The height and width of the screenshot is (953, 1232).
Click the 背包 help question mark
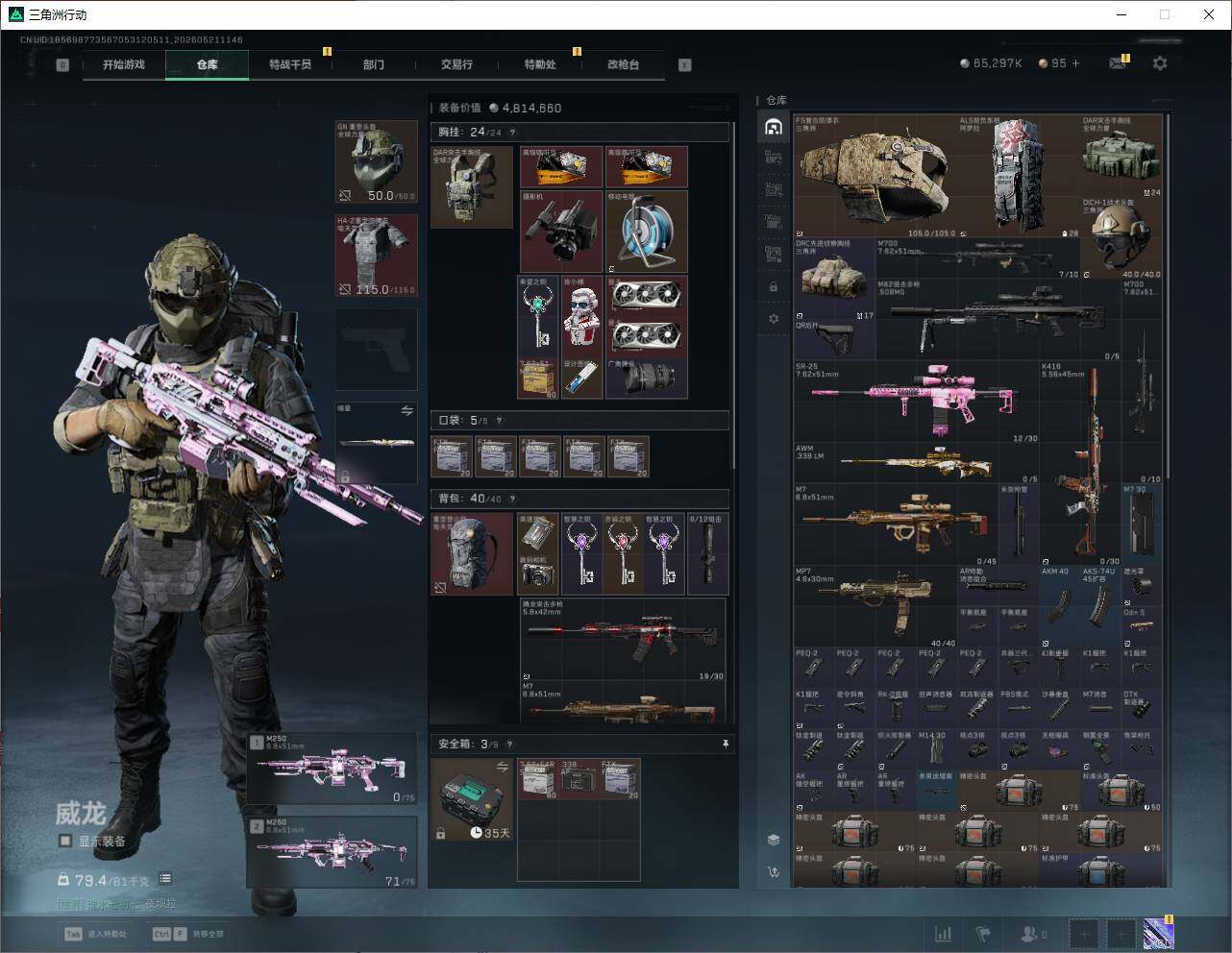point(512,500)
